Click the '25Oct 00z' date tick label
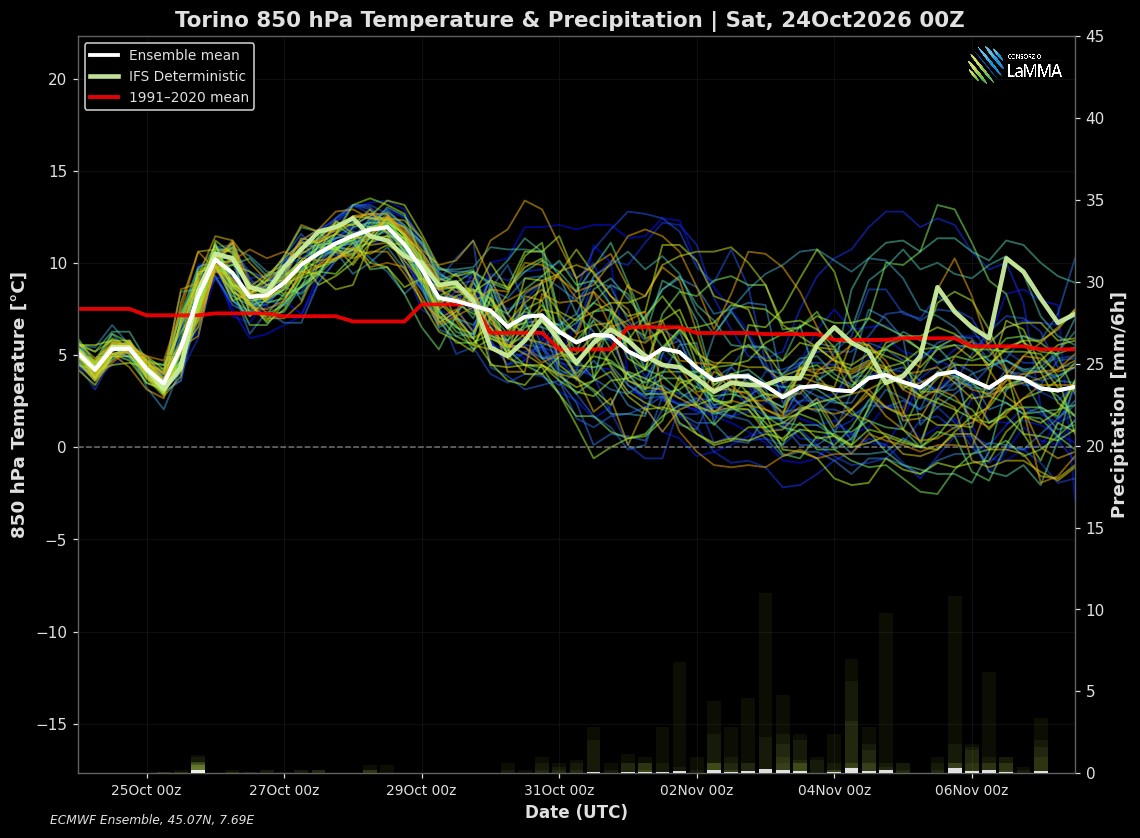Image resolution: width=1140 pixels, height=838 pixels. [147, 790]
